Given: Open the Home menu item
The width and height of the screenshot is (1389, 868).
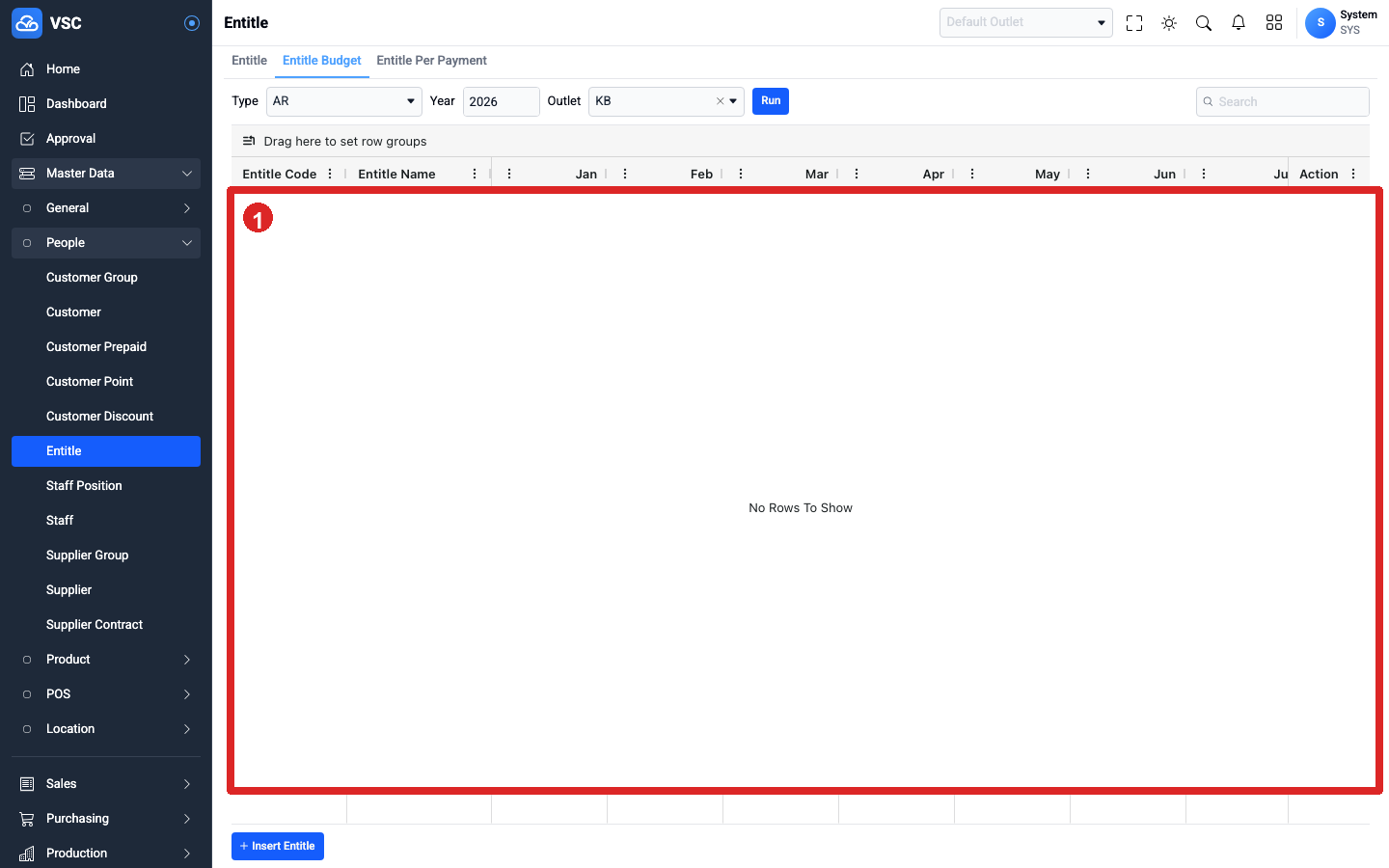Looking at the screenshot, I should click(x=106, y=69).
